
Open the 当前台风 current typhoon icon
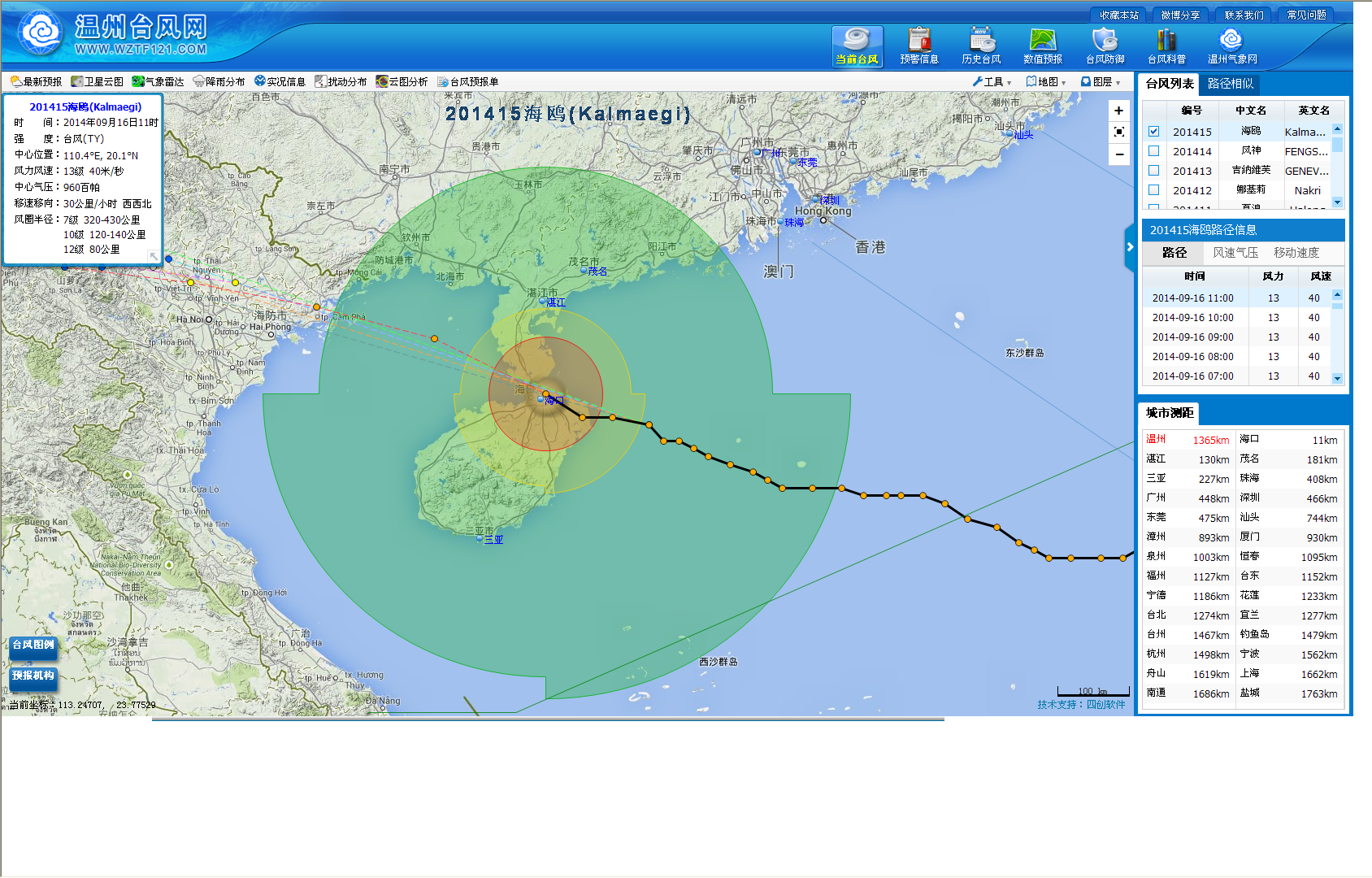[x=857, y=46]
